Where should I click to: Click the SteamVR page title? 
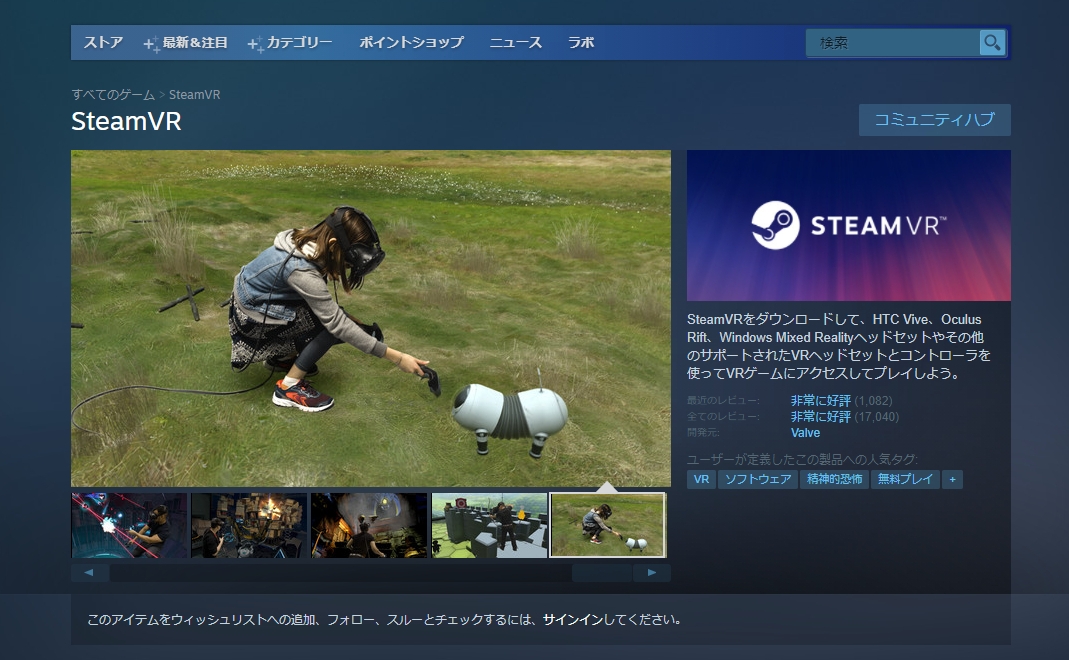click(x=126, y=121)
